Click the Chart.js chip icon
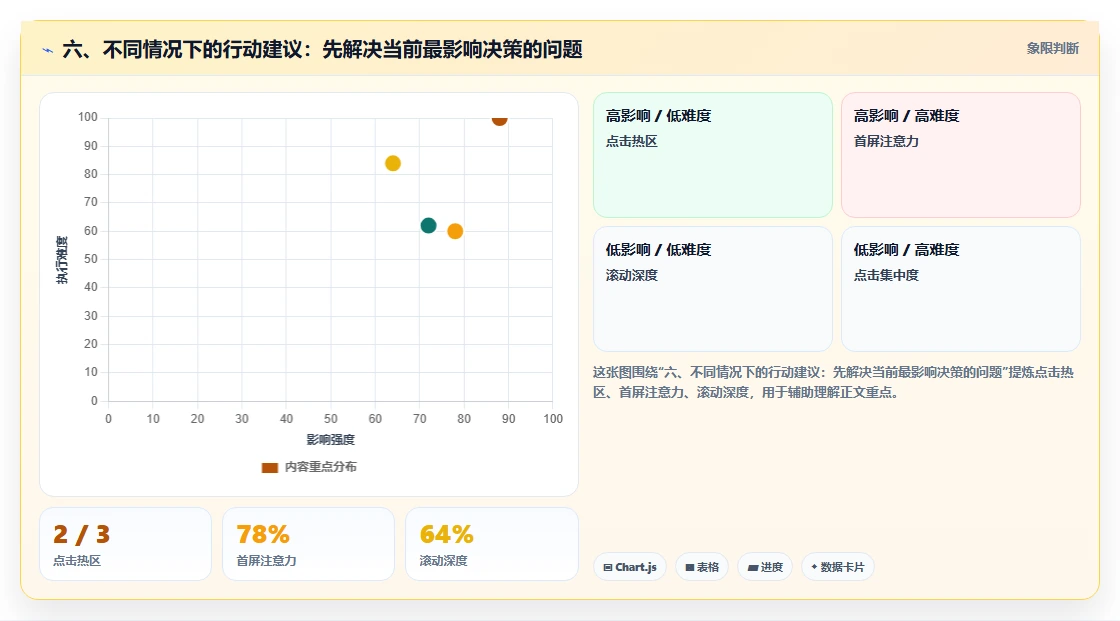 tap(607, 567)
